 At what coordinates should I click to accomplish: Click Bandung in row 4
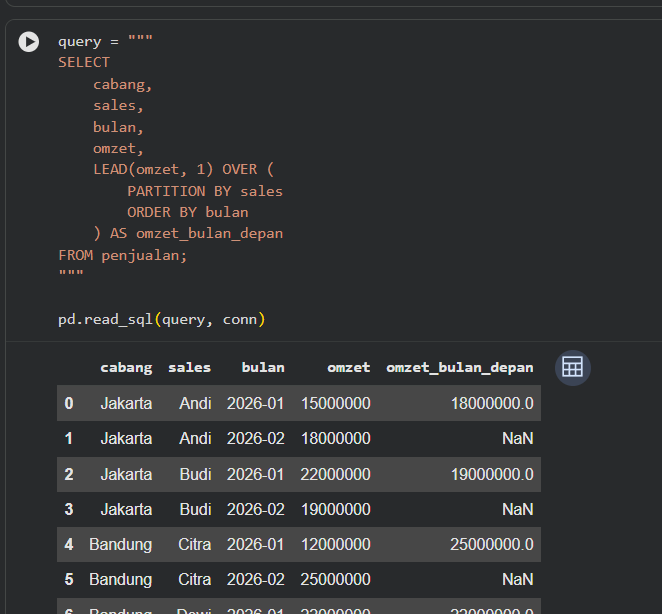click(x=121, y=545)
